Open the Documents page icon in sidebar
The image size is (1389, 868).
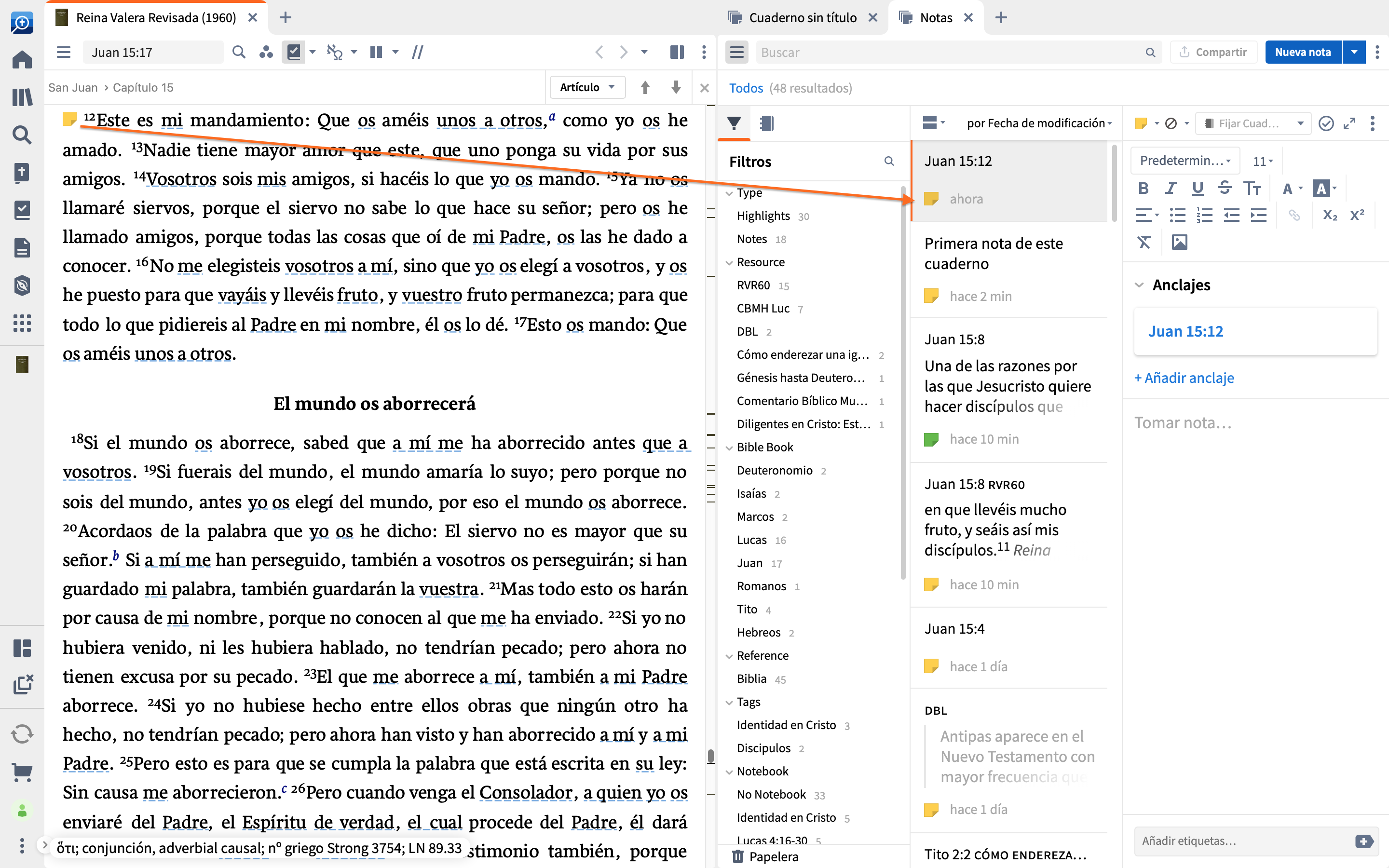tap(22, 247)
